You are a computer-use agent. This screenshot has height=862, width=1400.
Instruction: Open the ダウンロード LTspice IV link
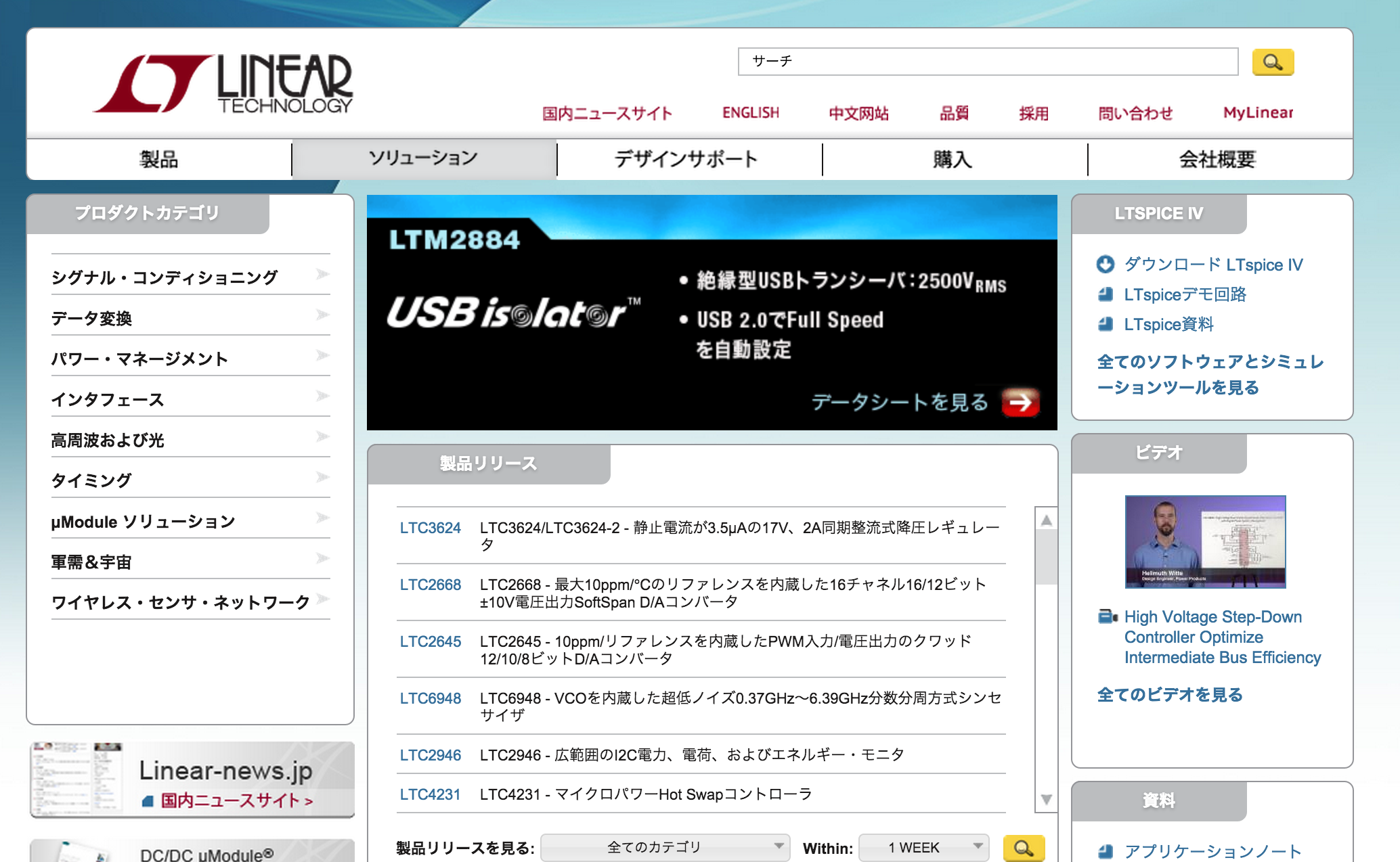pos(1213,265)
